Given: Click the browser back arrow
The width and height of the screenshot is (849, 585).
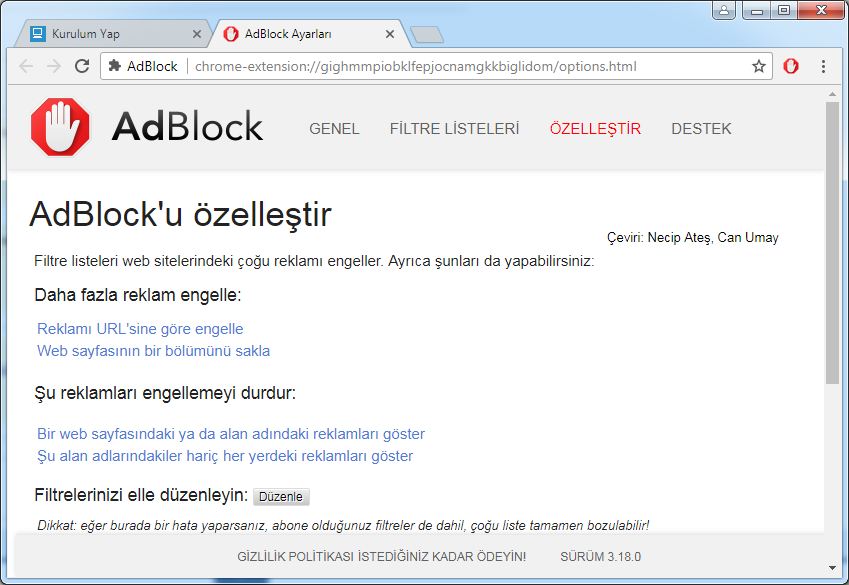Looking at the screenshot, I should coord(26,66).
